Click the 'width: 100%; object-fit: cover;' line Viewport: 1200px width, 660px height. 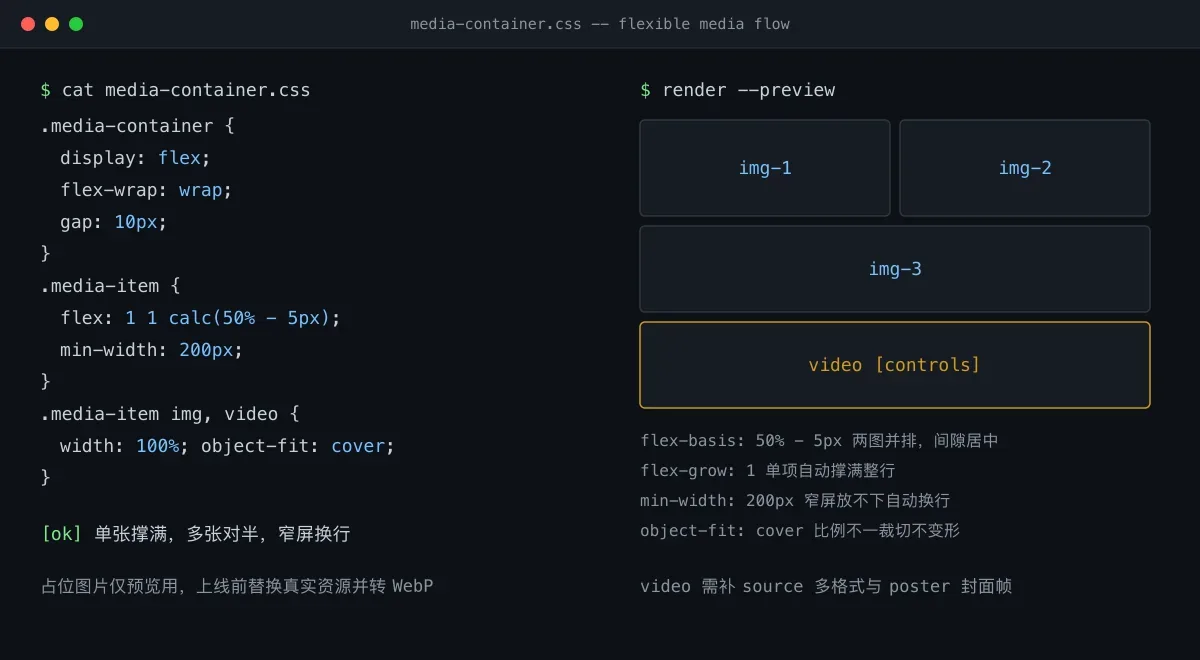tap(227, 446)
